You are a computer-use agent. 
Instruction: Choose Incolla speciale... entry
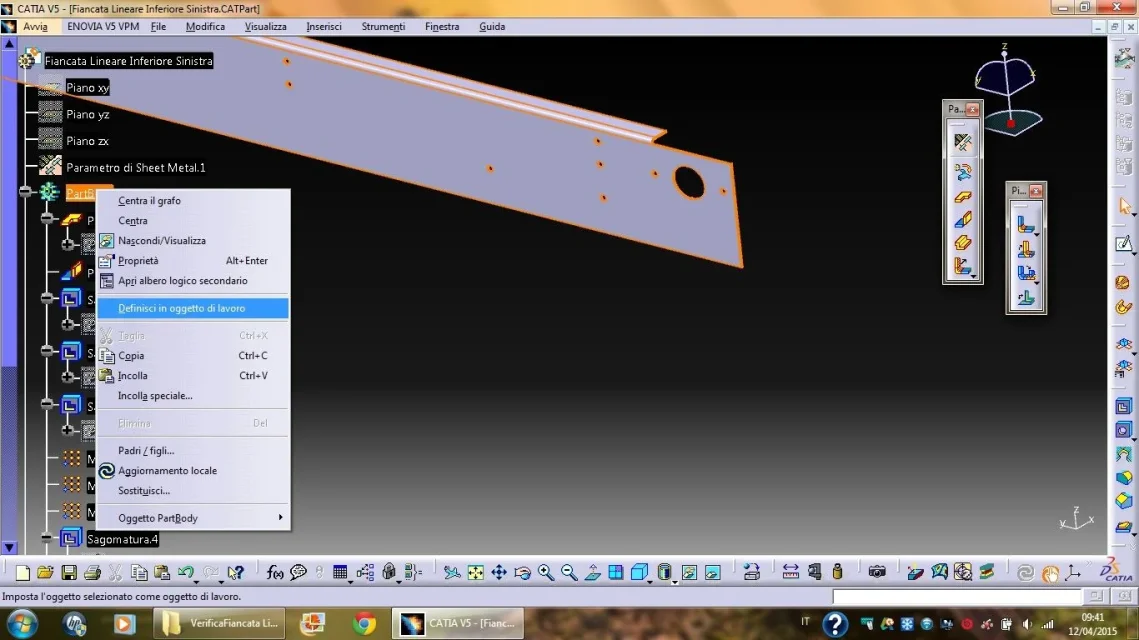pyautogui.click(x=192, y=395)
